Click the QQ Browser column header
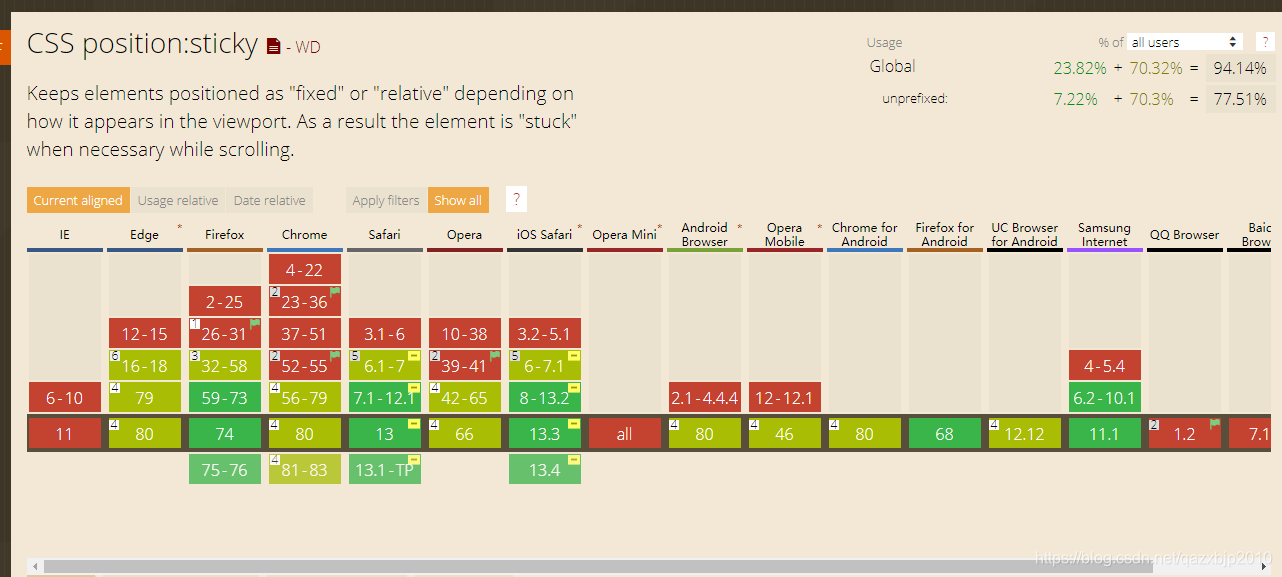Screen dimensions: 1282x577 [x=1184, y=235]
